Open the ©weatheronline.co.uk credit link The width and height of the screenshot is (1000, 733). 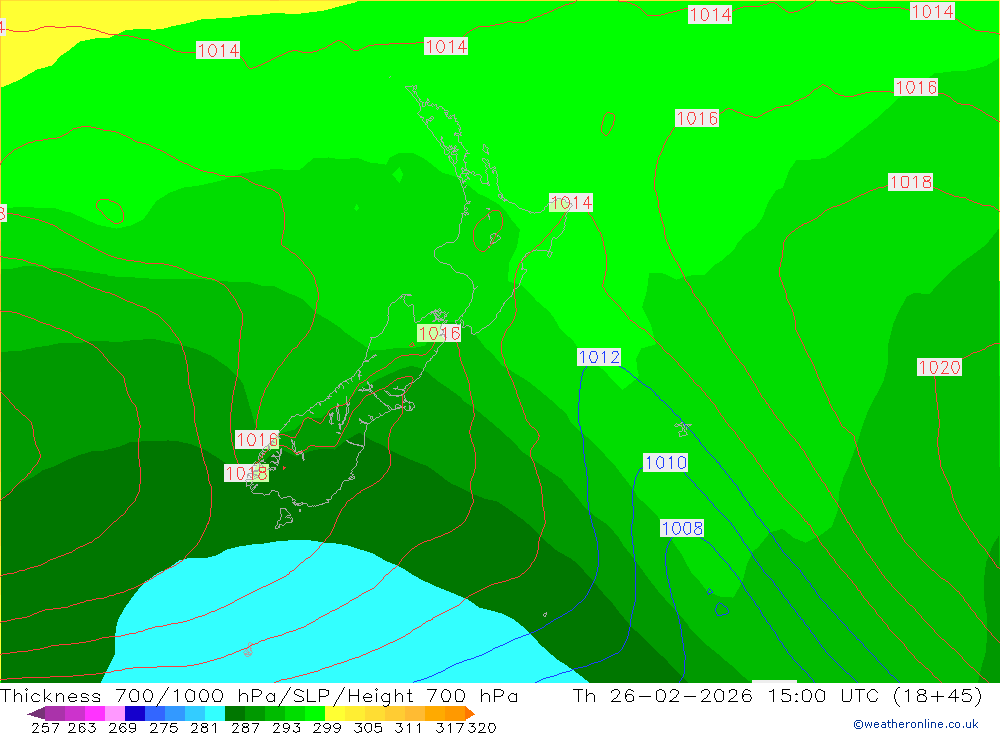coord(916,724)
